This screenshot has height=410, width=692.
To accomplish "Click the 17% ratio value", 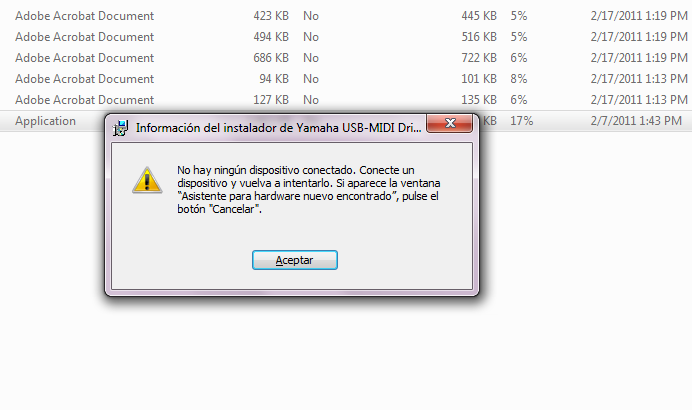I will 521,120.
